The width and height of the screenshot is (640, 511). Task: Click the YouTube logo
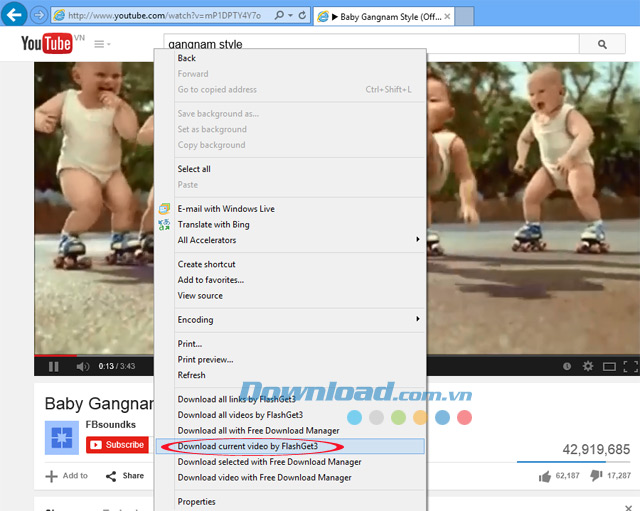click(x=47, y=43)
